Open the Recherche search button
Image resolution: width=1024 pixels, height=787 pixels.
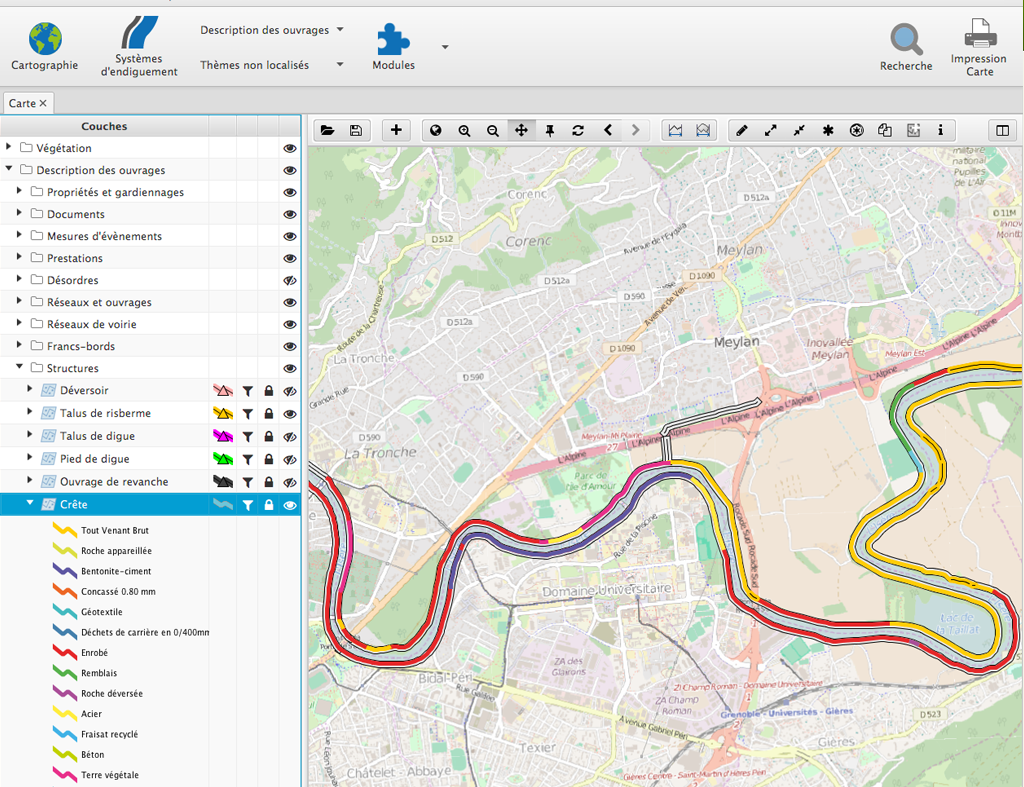point(906,48)
